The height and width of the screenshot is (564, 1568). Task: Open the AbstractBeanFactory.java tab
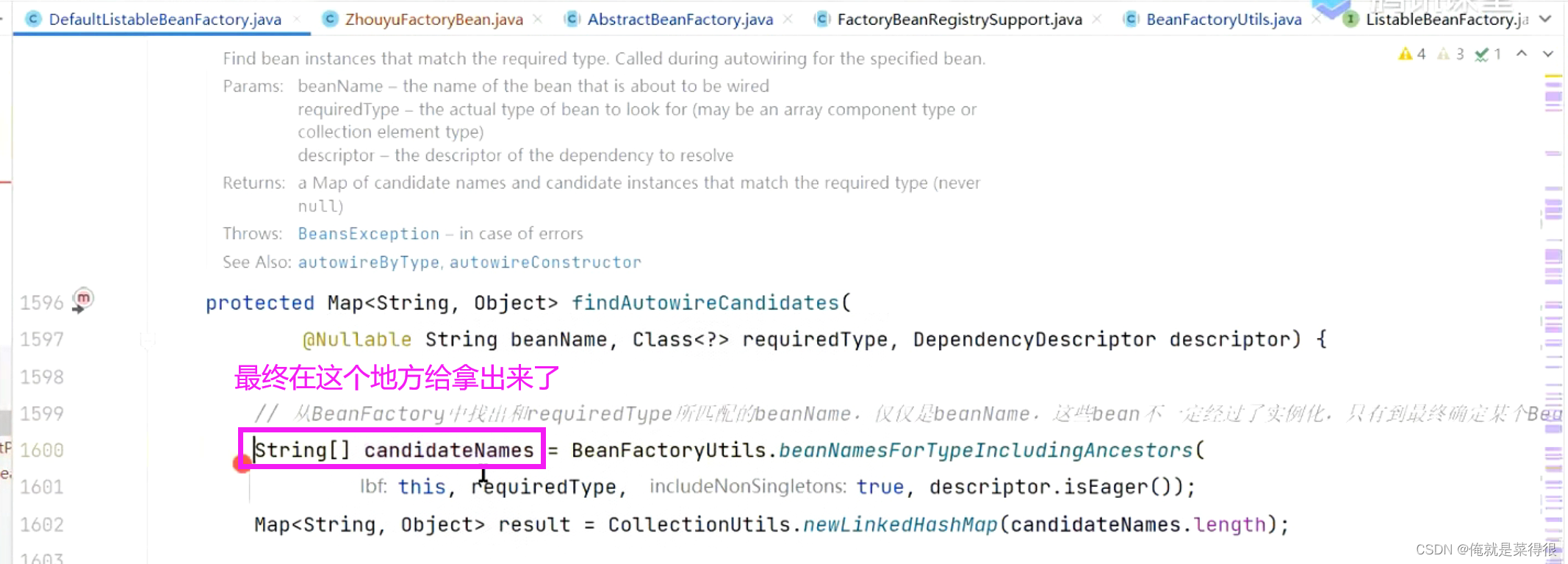click(x=680, y=19)
